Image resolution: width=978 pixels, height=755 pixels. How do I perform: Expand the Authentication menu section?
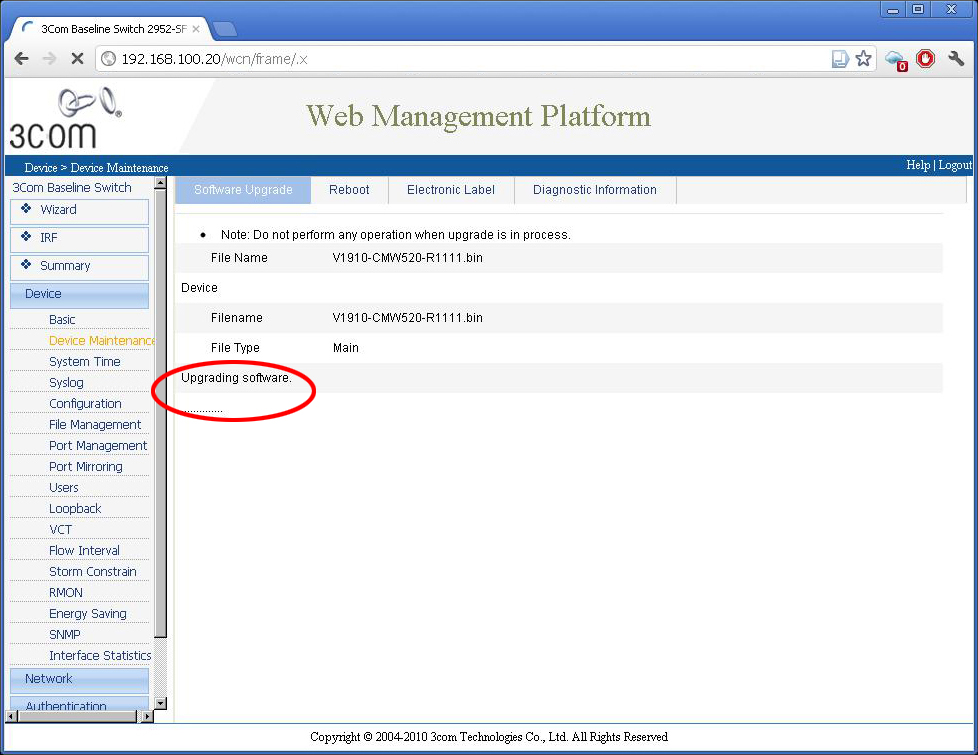click(80, 704)
